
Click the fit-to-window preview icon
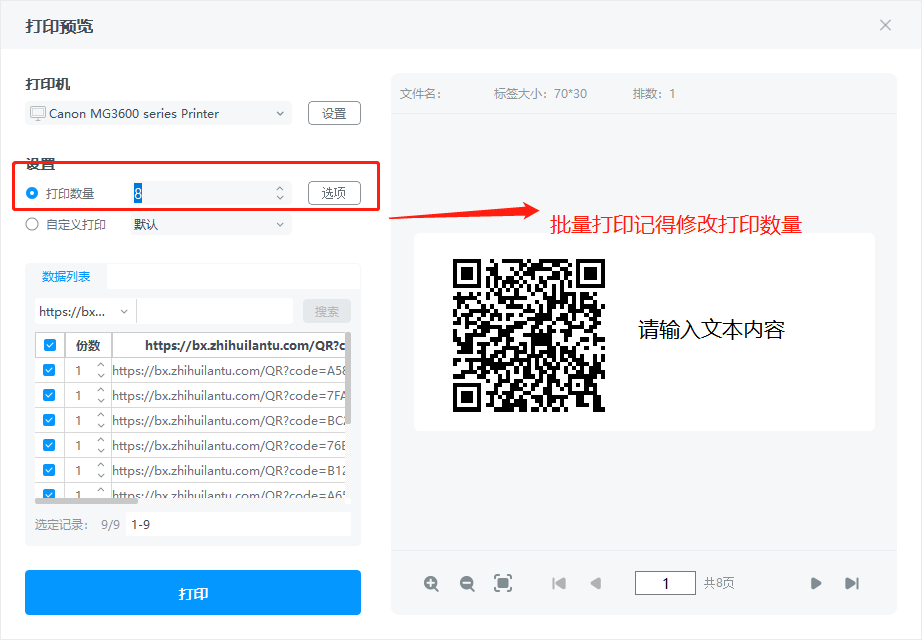click(503, 583)
